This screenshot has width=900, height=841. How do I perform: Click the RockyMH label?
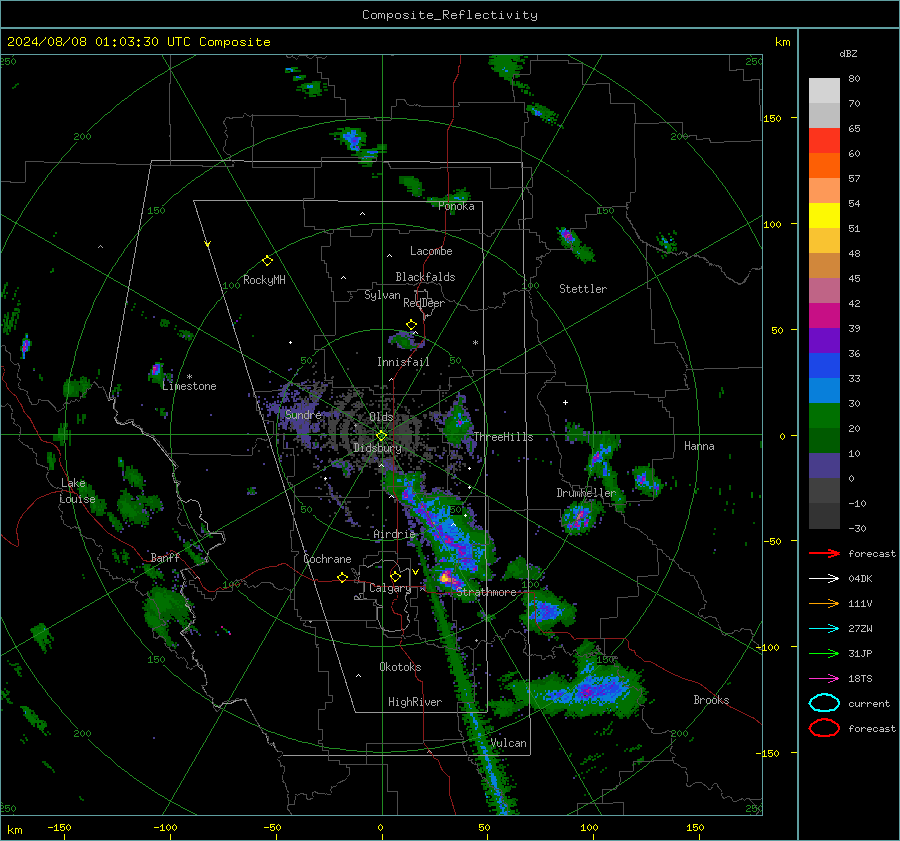coord(264,280)
